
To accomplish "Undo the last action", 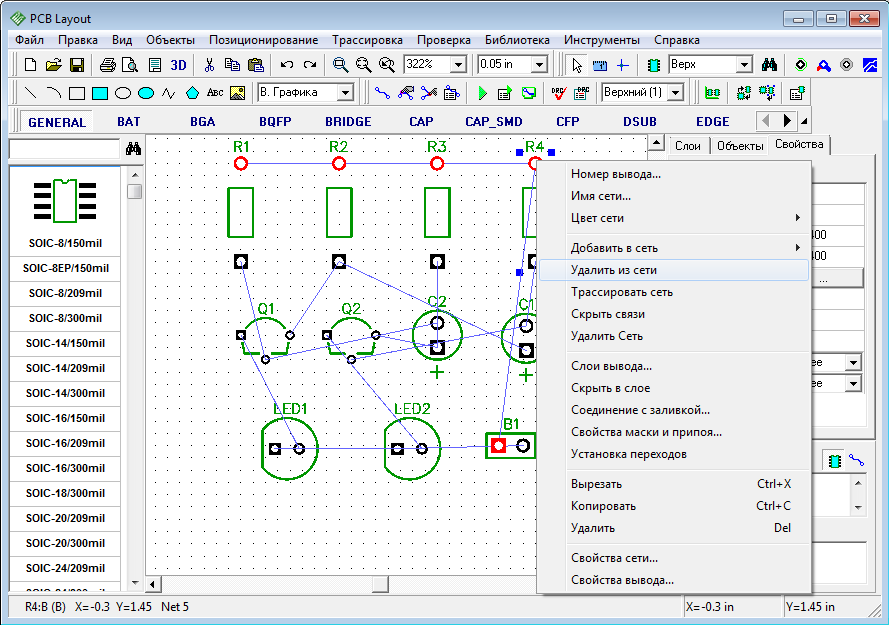I will pos(287,65).
